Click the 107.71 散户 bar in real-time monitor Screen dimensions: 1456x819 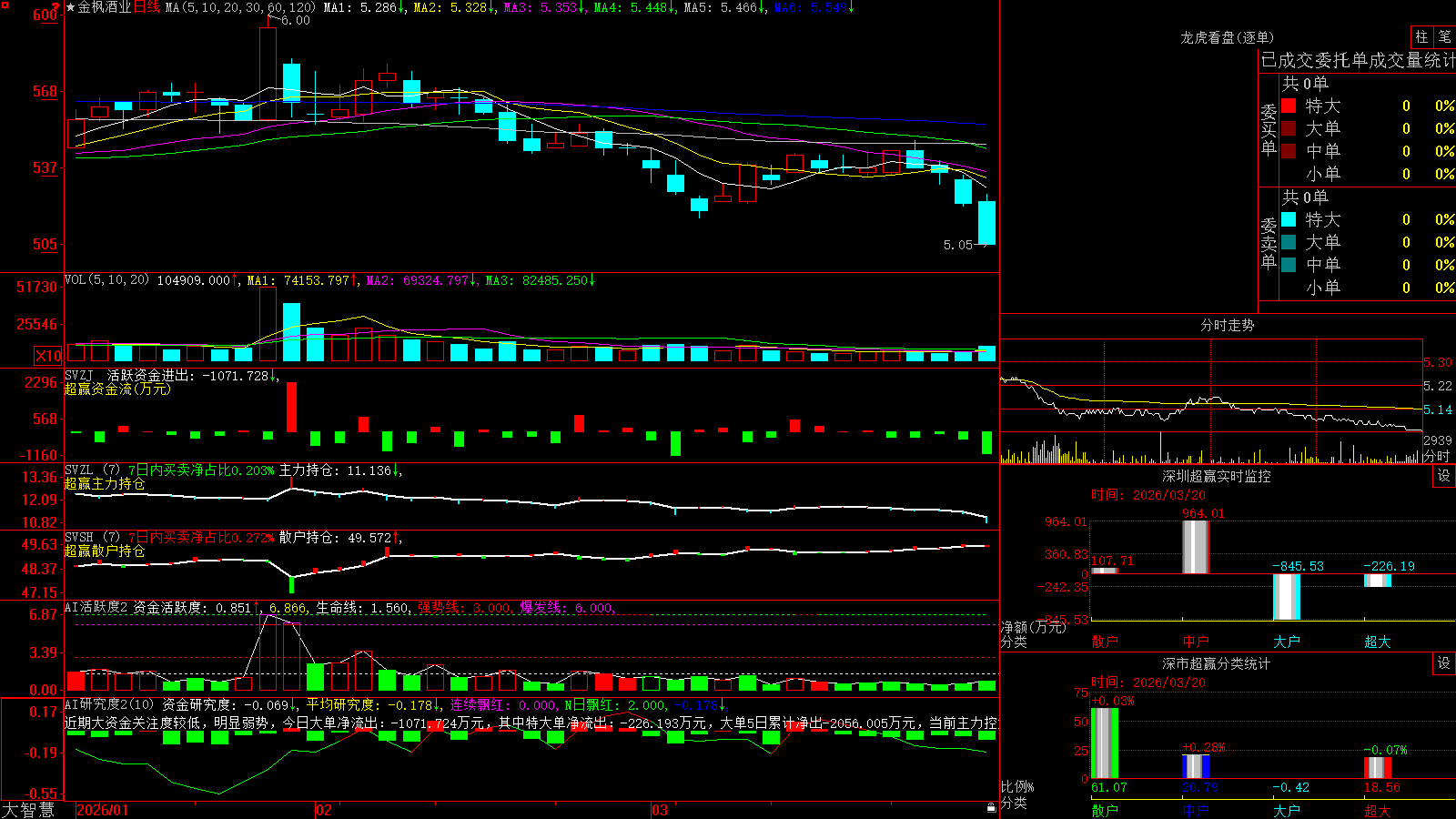1105,571
